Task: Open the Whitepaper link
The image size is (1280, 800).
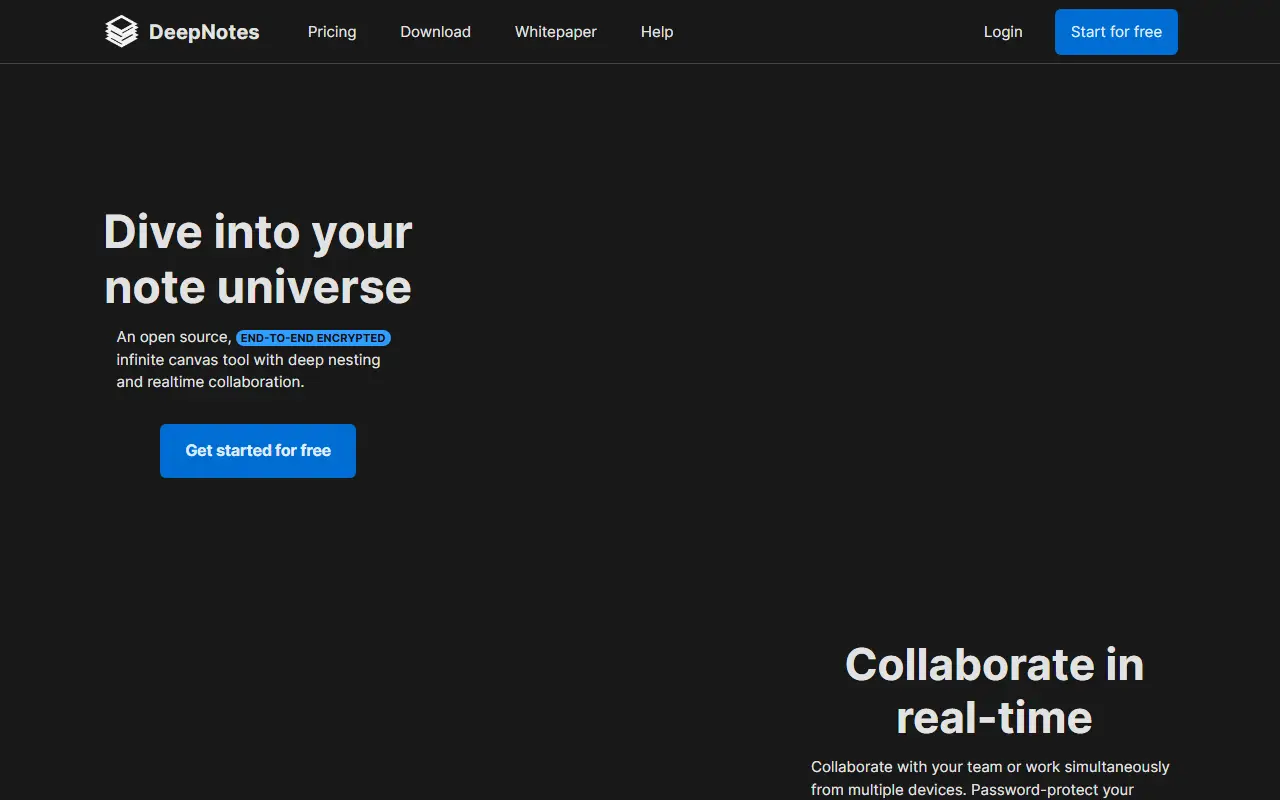Action: pyautogui.click(x=556, y=32)
